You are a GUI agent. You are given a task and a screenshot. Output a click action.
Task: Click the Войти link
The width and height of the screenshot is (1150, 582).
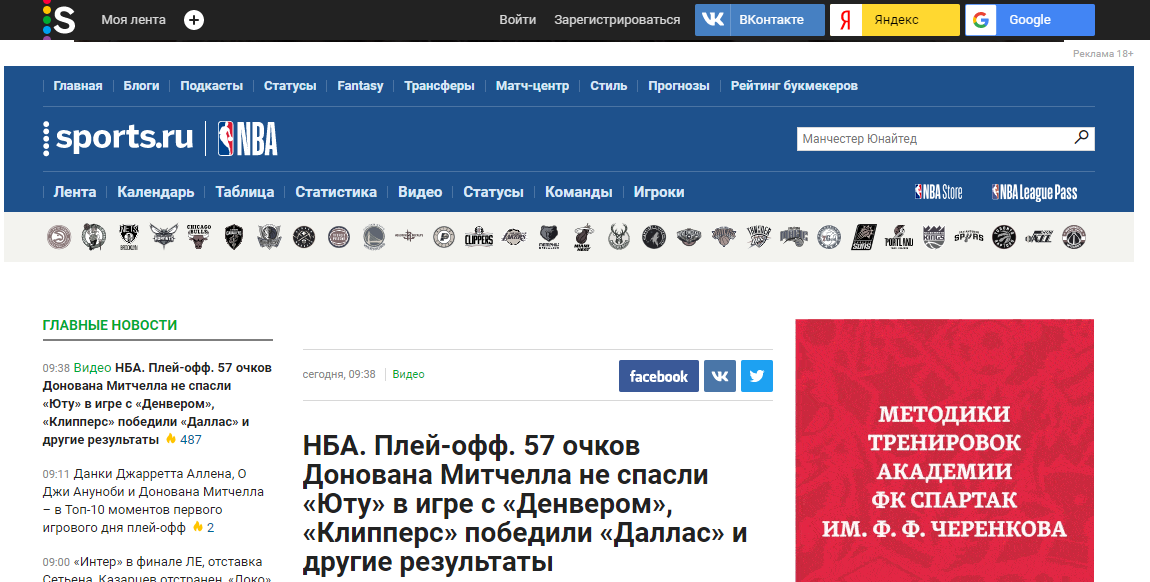pos(518,20)
